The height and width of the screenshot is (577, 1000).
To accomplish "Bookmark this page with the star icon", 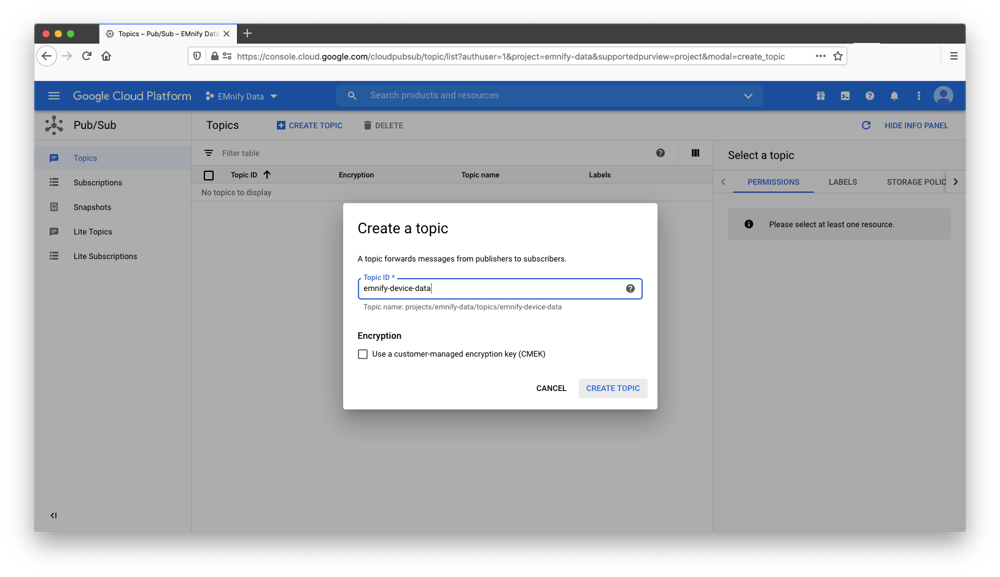I will click(838, 56).
